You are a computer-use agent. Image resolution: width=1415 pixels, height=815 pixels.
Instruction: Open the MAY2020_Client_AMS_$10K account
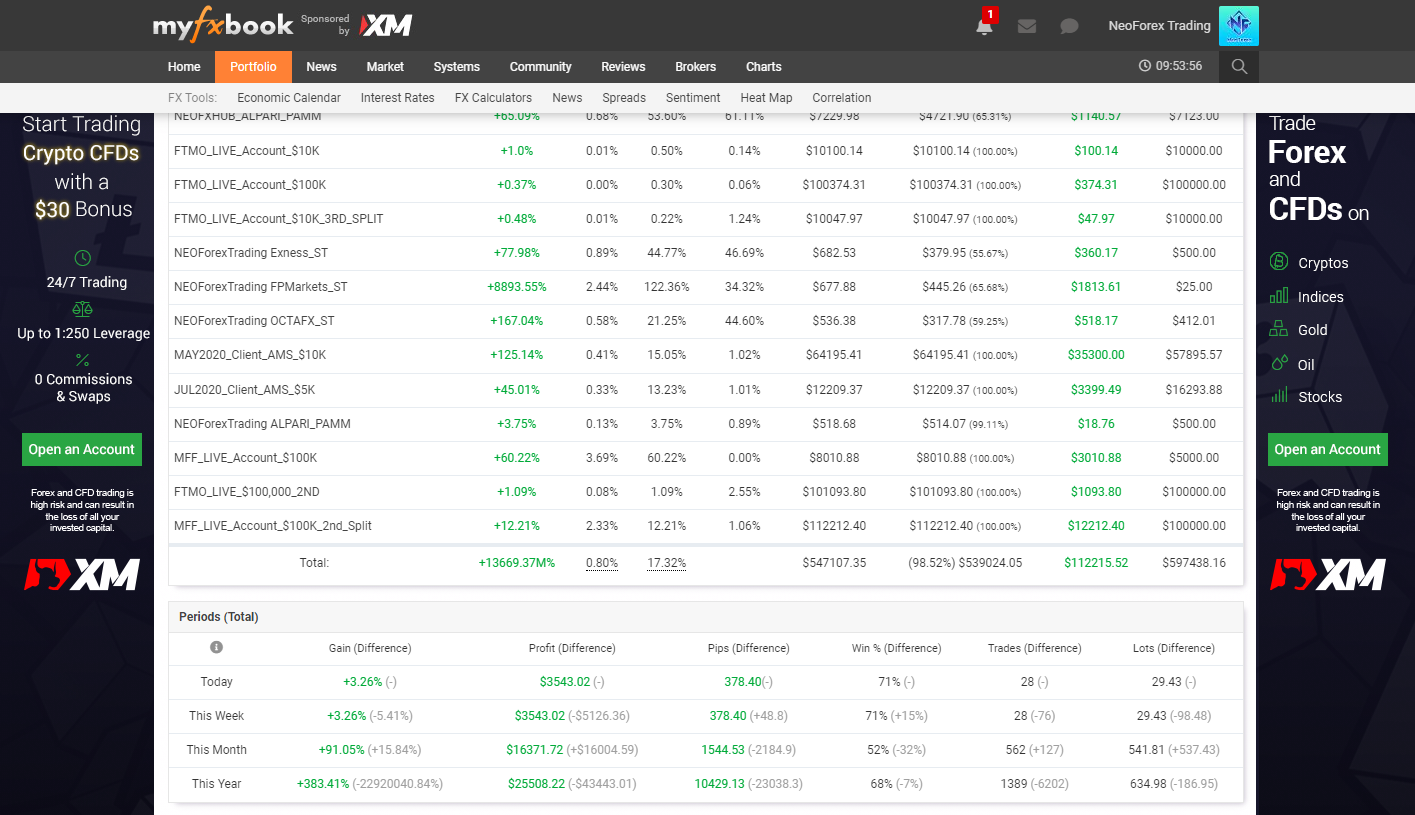pos(250,355)
